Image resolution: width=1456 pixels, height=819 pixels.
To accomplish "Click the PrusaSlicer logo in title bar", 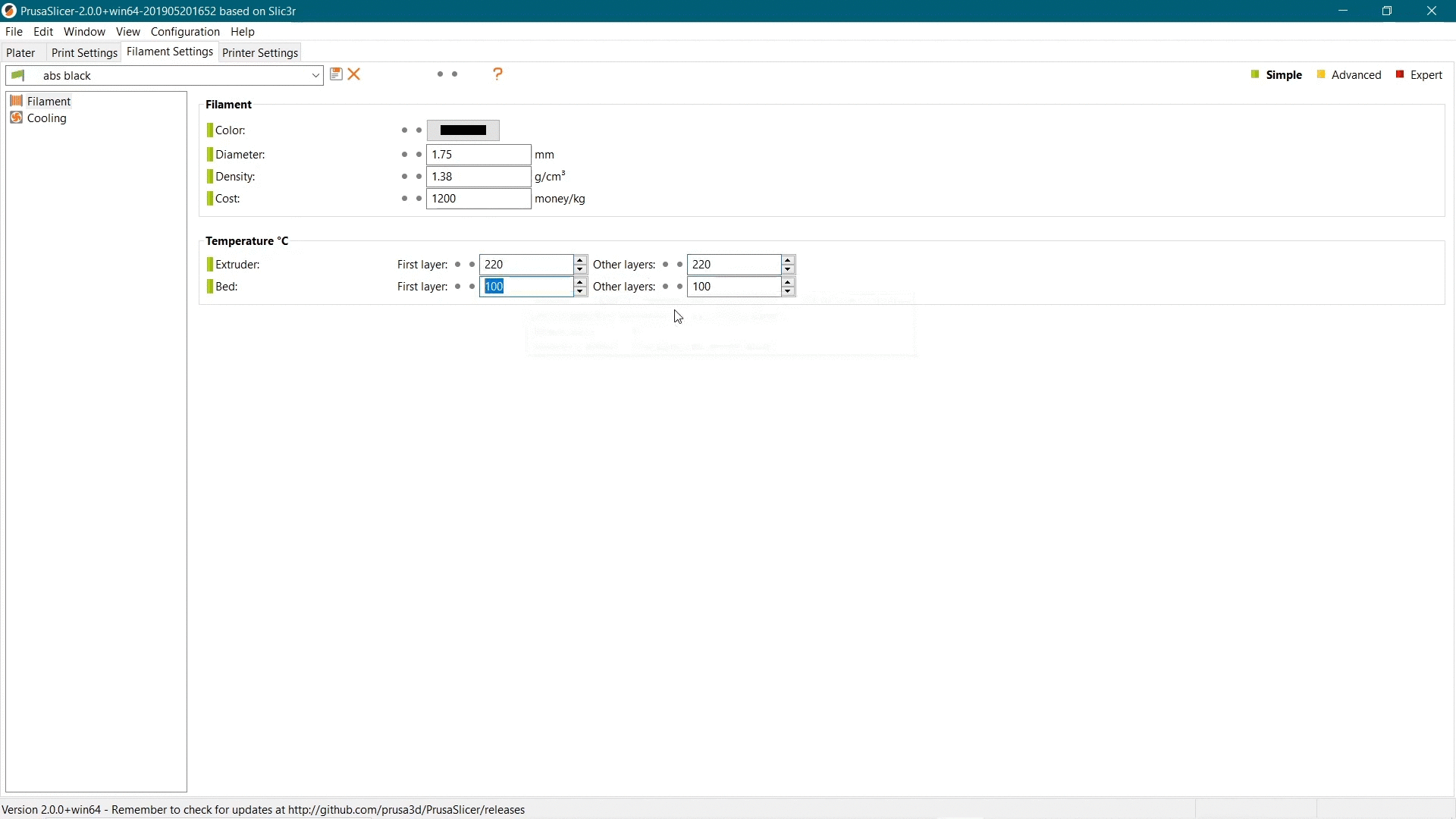I will [9, 11].
